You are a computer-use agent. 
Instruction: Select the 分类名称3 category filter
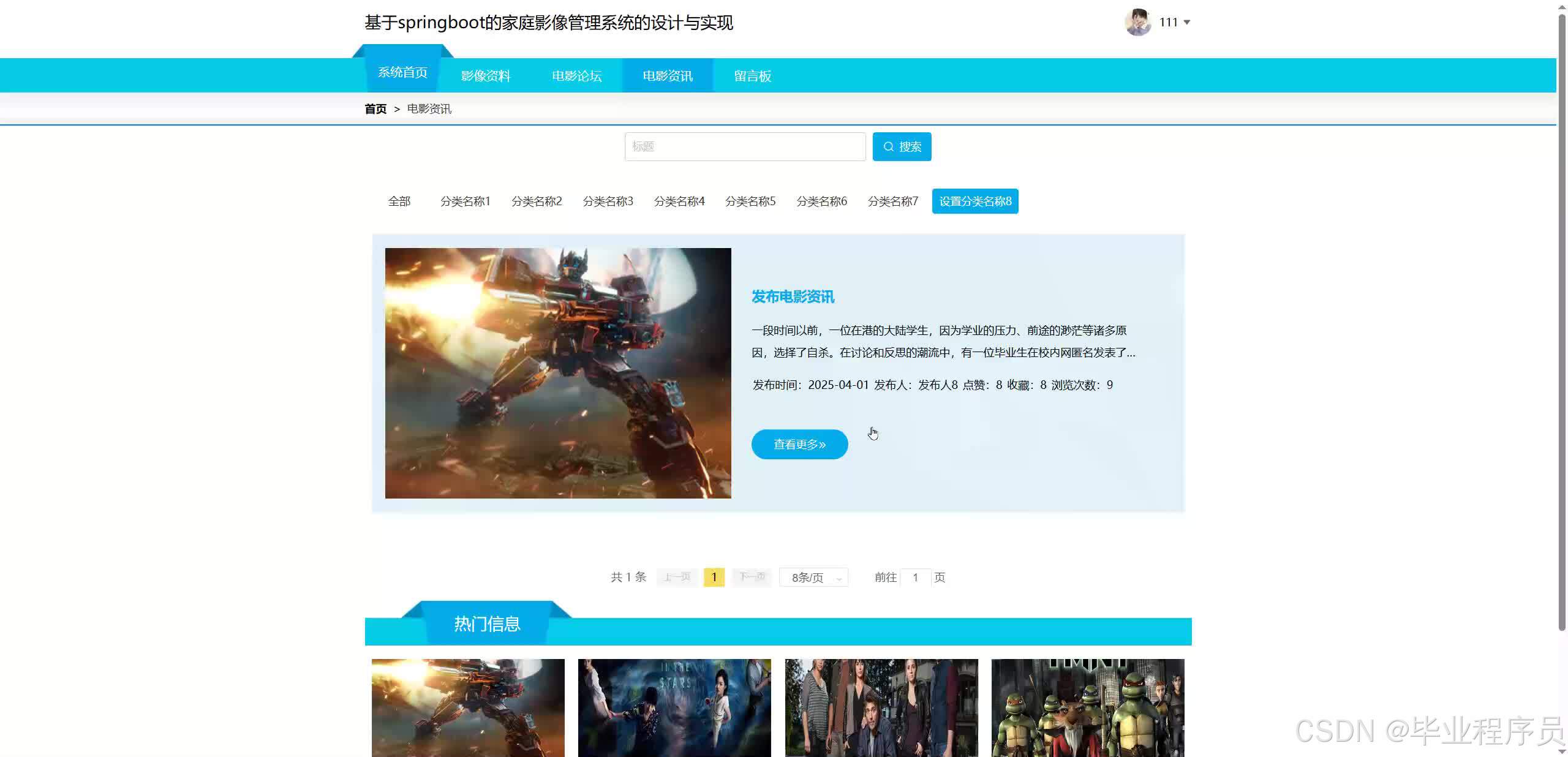608,201
